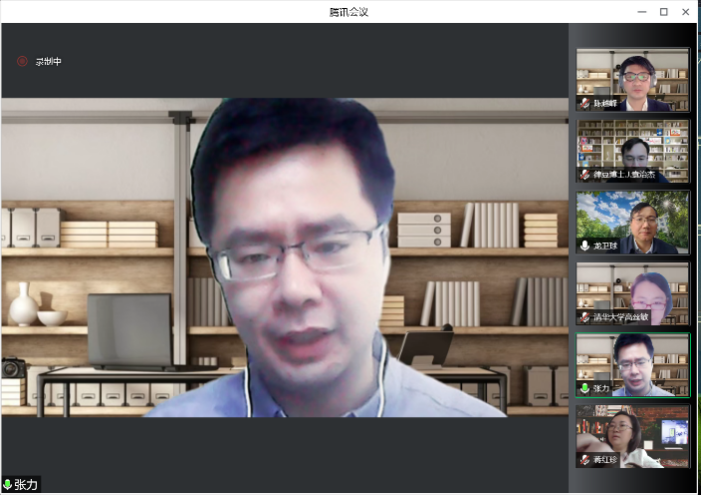
Task: Maximize the 腾讯会议 window
Action: 663,11
